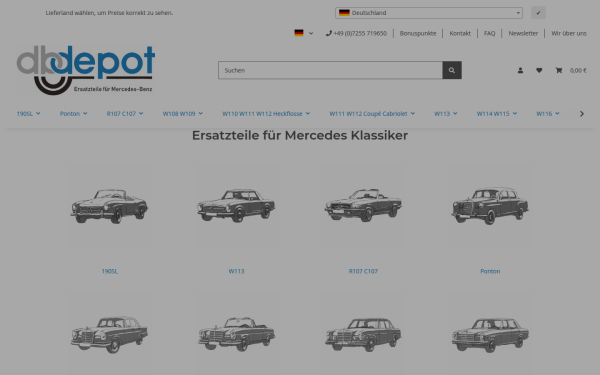This screenshot has width=600, height=375.
Task: Open the Bonuspunkte link
Action: tap(418, 33)
